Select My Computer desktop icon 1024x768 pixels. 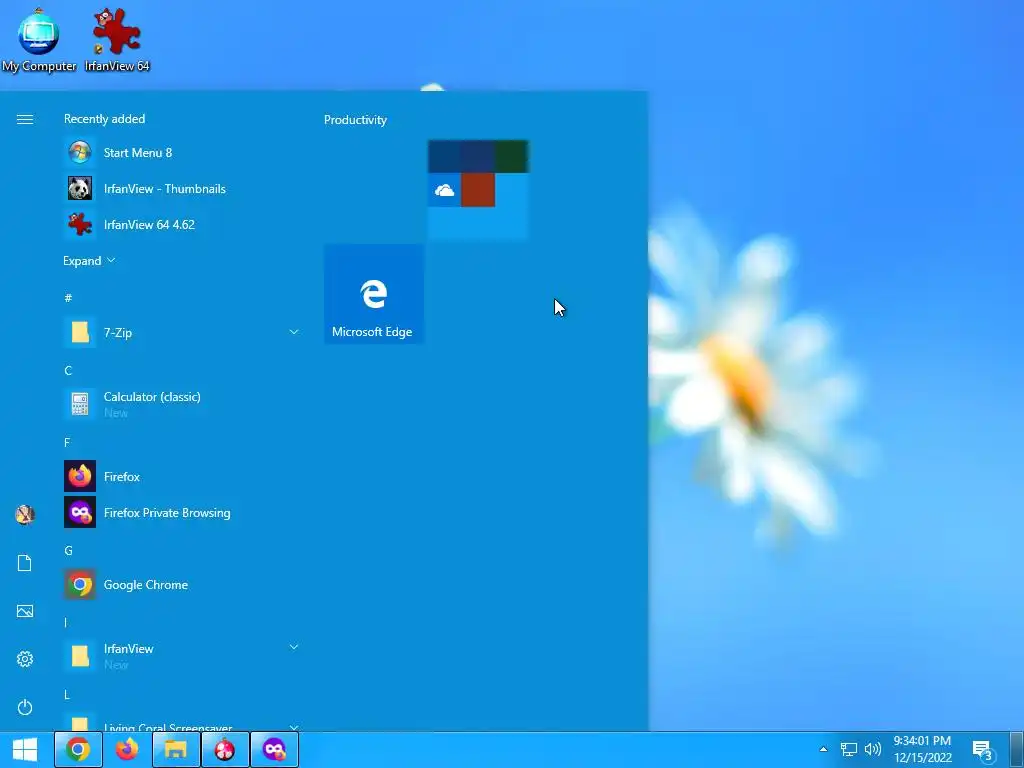39,40
